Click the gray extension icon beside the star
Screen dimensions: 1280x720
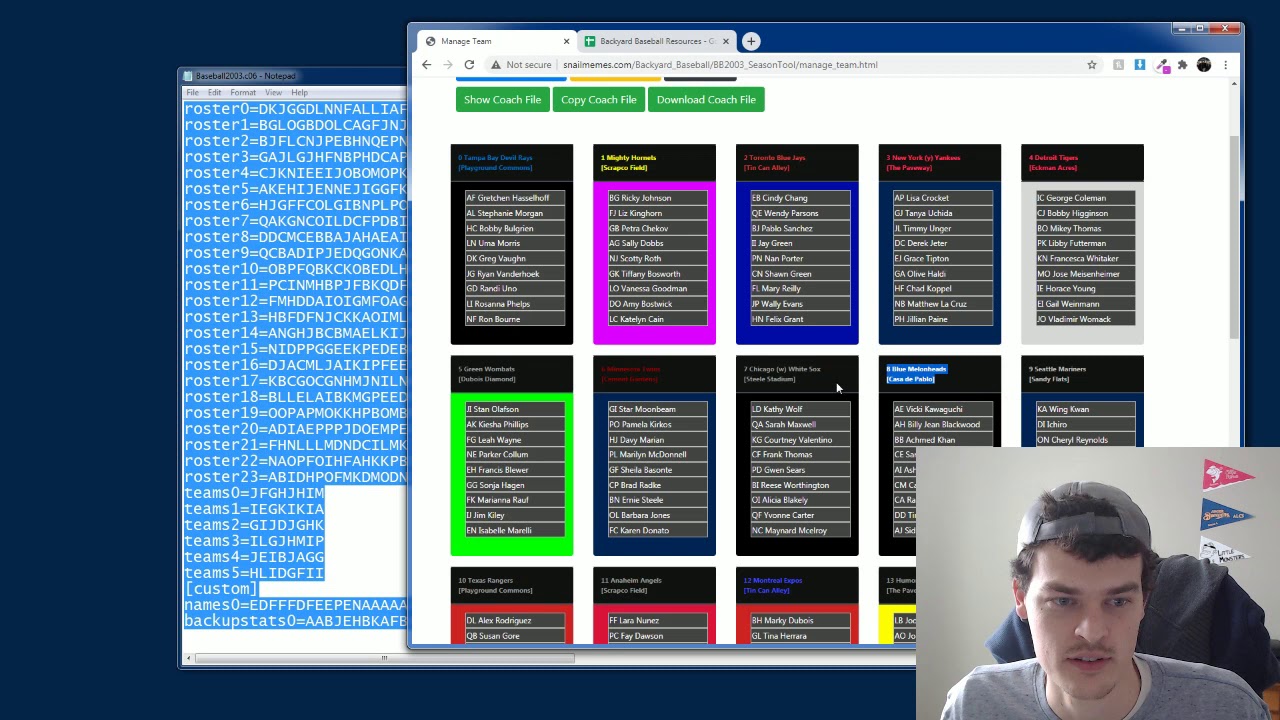coord(1119,65)
